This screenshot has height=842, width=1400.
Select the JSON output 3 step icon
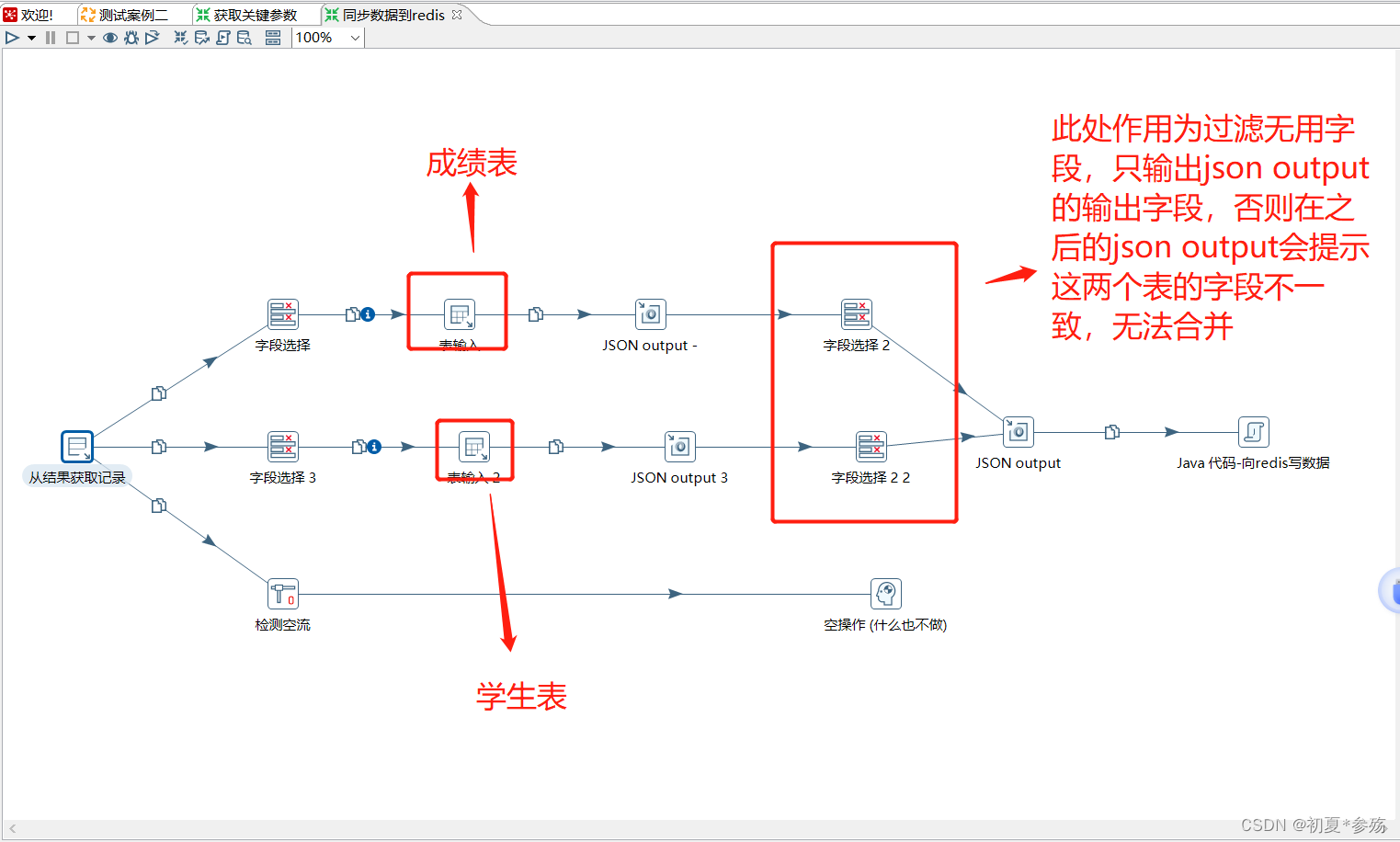point(680,447)
